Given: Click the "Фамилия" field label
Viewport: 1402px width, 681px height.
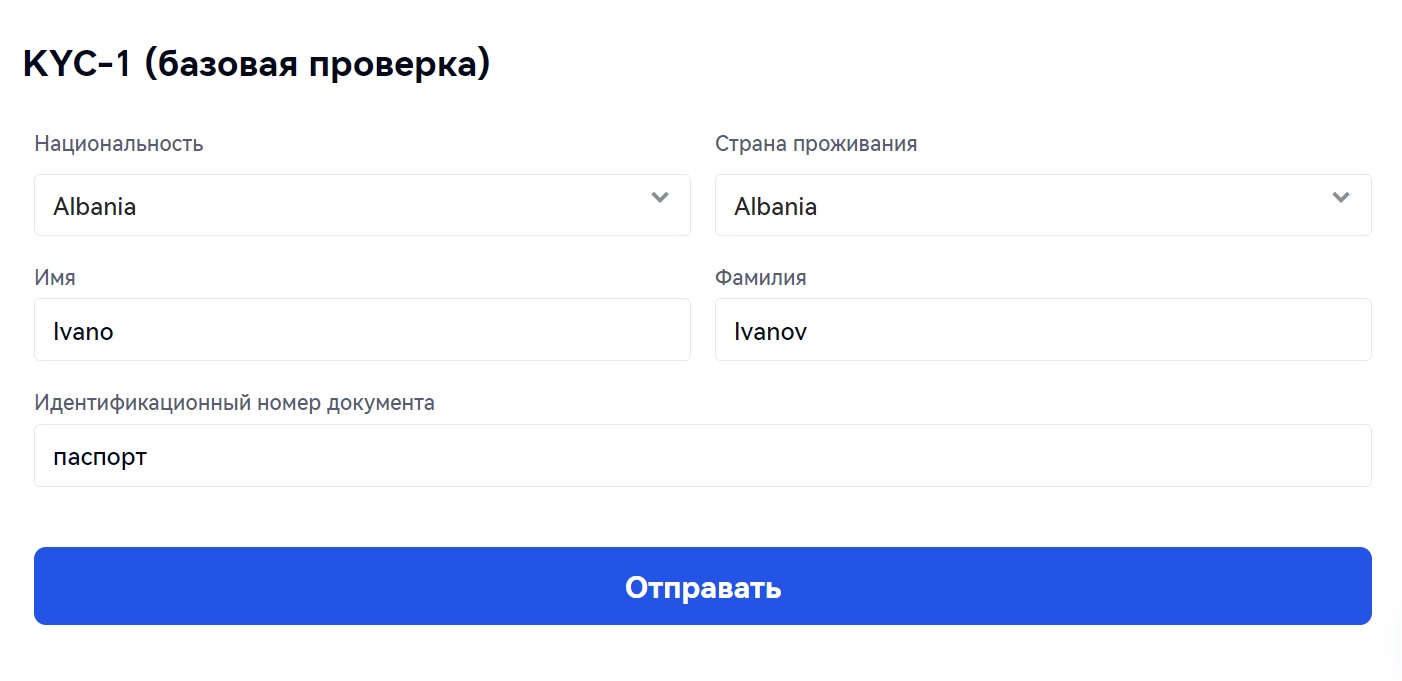Looking at the screenshot, I should (761, 277).
